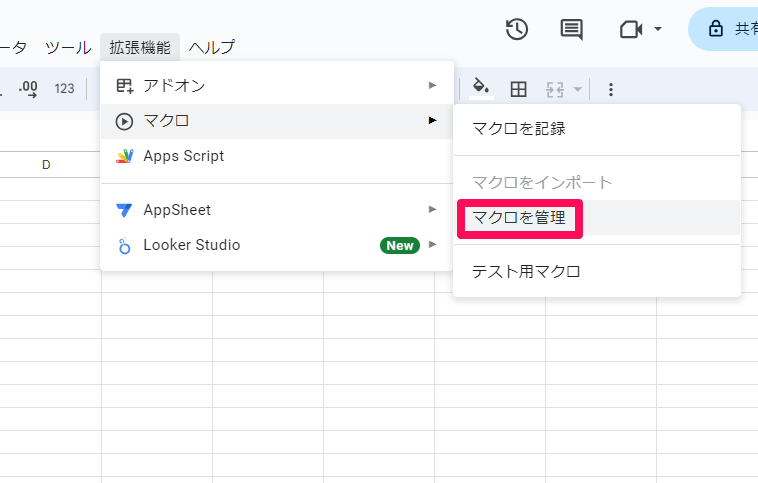The image size is (758, 483).
Task: Click the merge cells icon
Action: (x=555, y=89)
